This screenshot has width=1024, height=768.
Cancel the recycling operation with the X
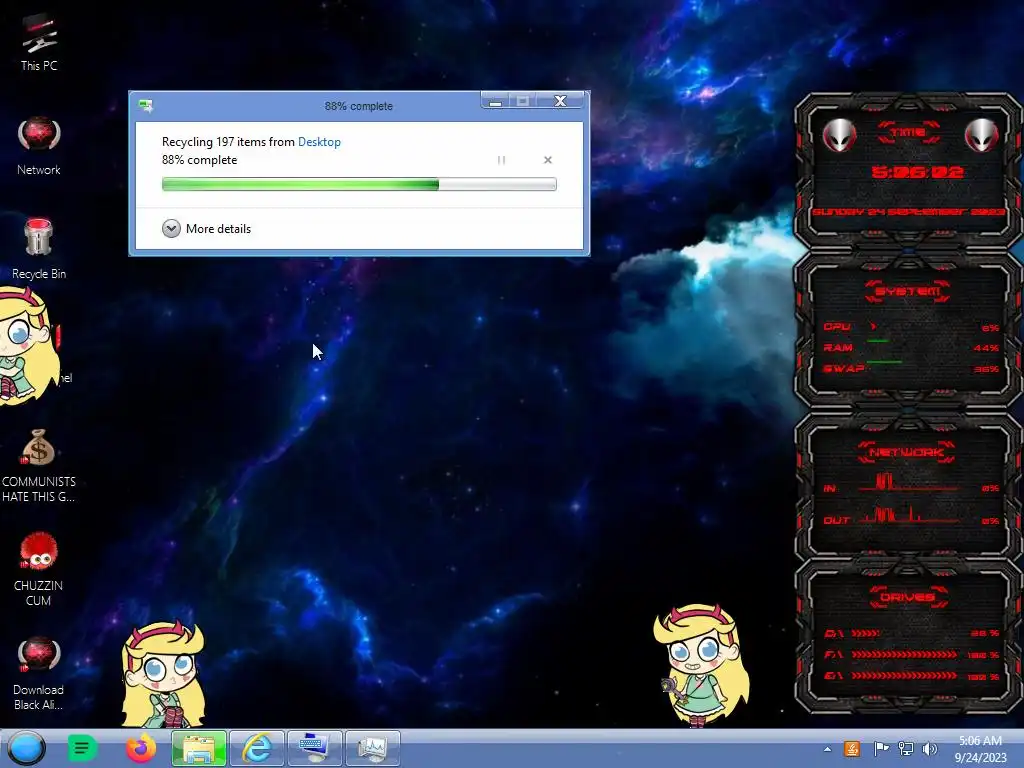(x=548, y=160)
